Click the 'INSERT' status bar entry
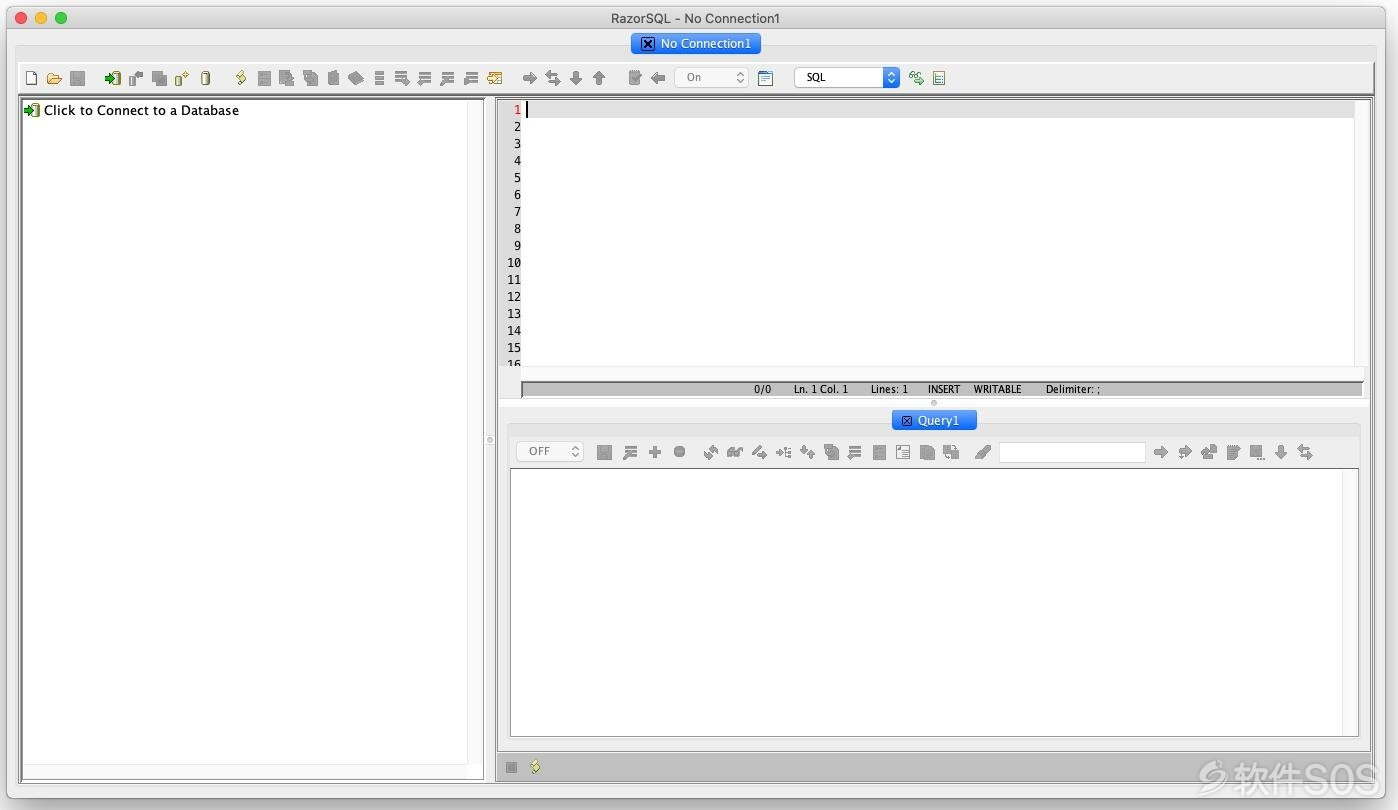The image size is (1398, 810). point(944,389)
